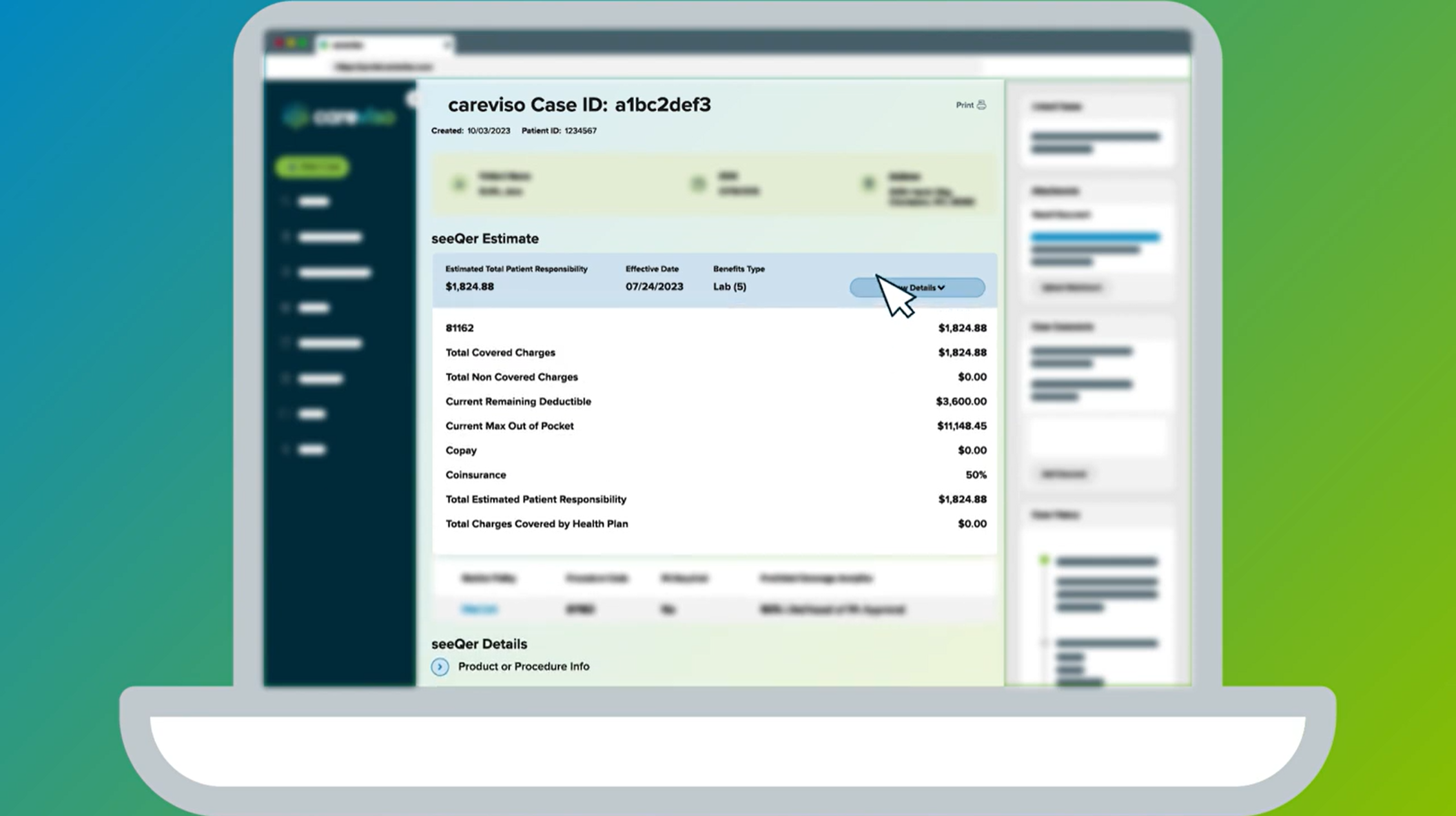
Task: Click the green button in the sidebar
Action: point(312,167)
